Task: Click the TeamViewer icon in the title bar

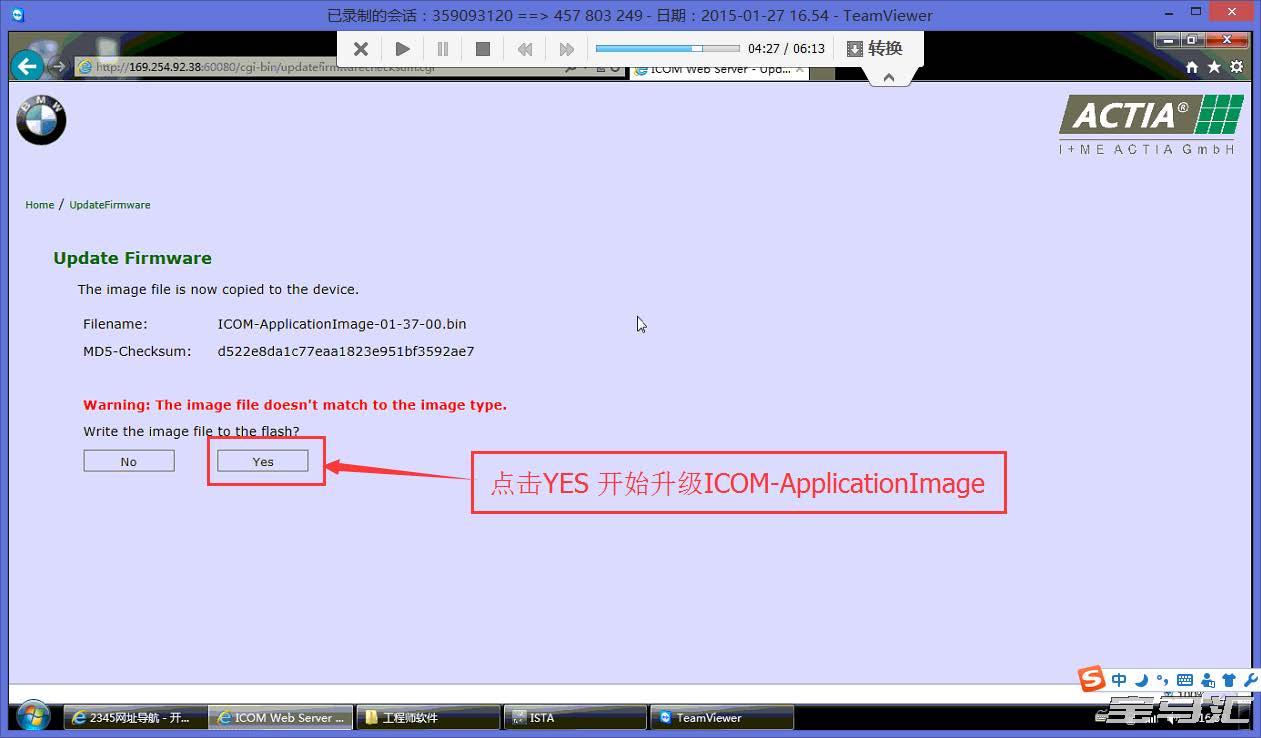Action: click(x=17, y=15)
